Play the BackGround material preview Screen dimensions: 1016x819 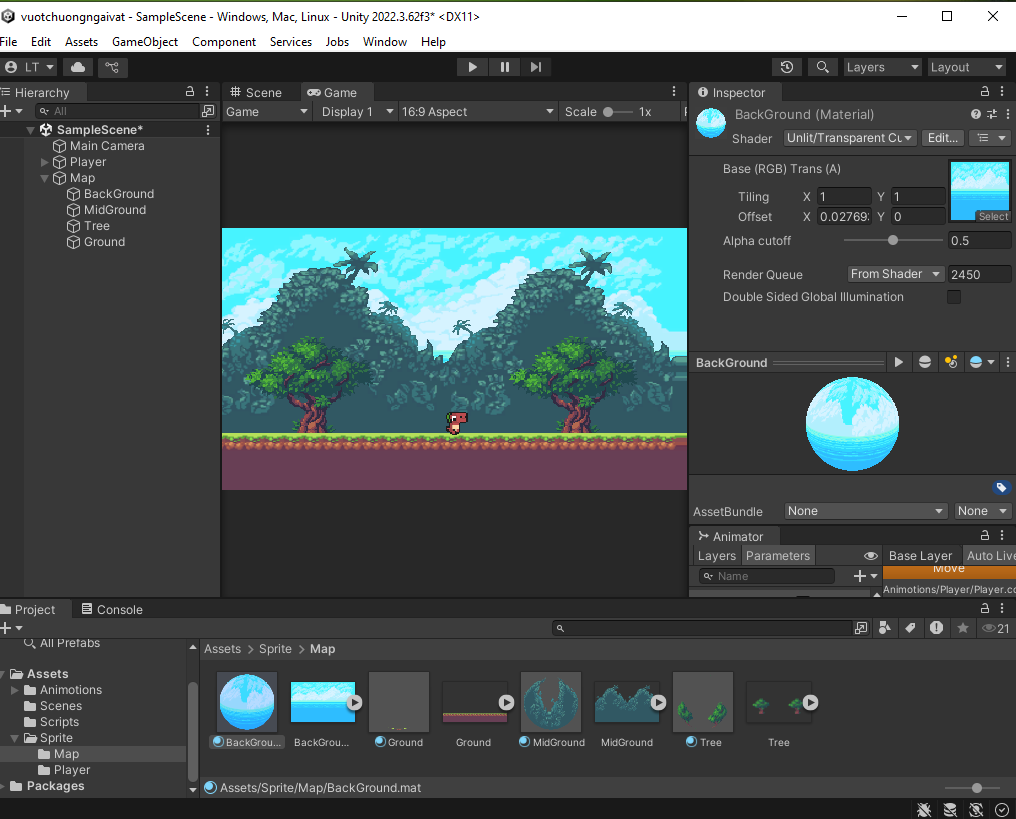[899, 362]
